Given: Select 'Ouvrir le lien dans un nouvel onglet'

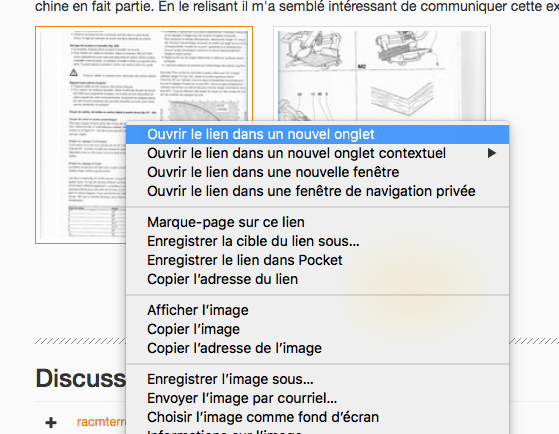Looking at the screenshot, I should tap(318, 134).
